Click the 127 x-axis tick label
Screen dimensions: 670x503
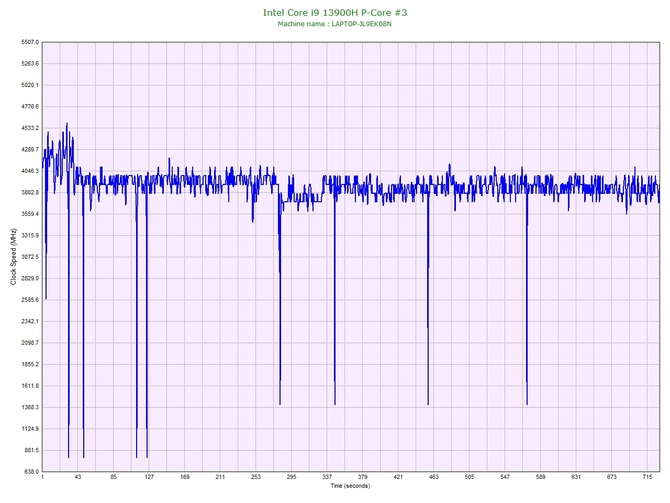tap(149, 477)
